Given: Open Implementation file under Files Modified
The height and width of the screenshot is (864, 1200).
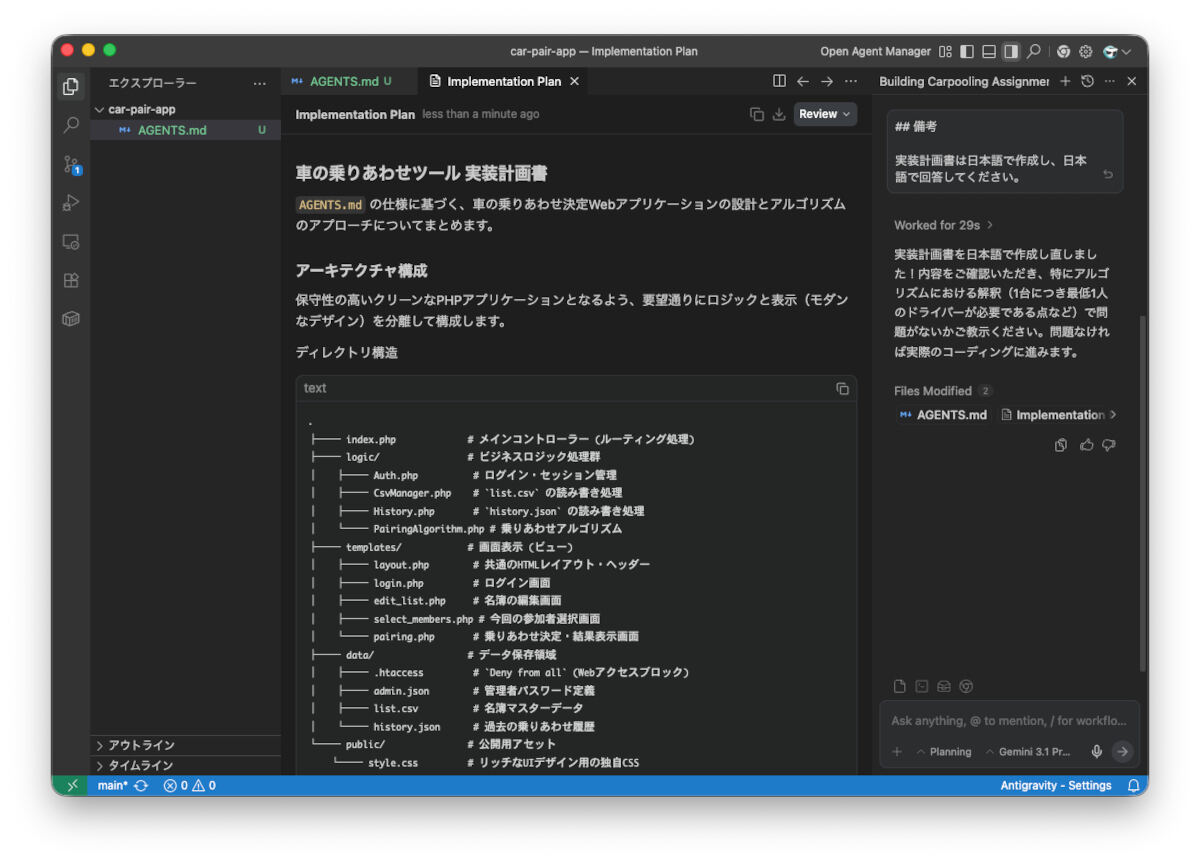Looking at the screenshot, I should coord(1052,414).
